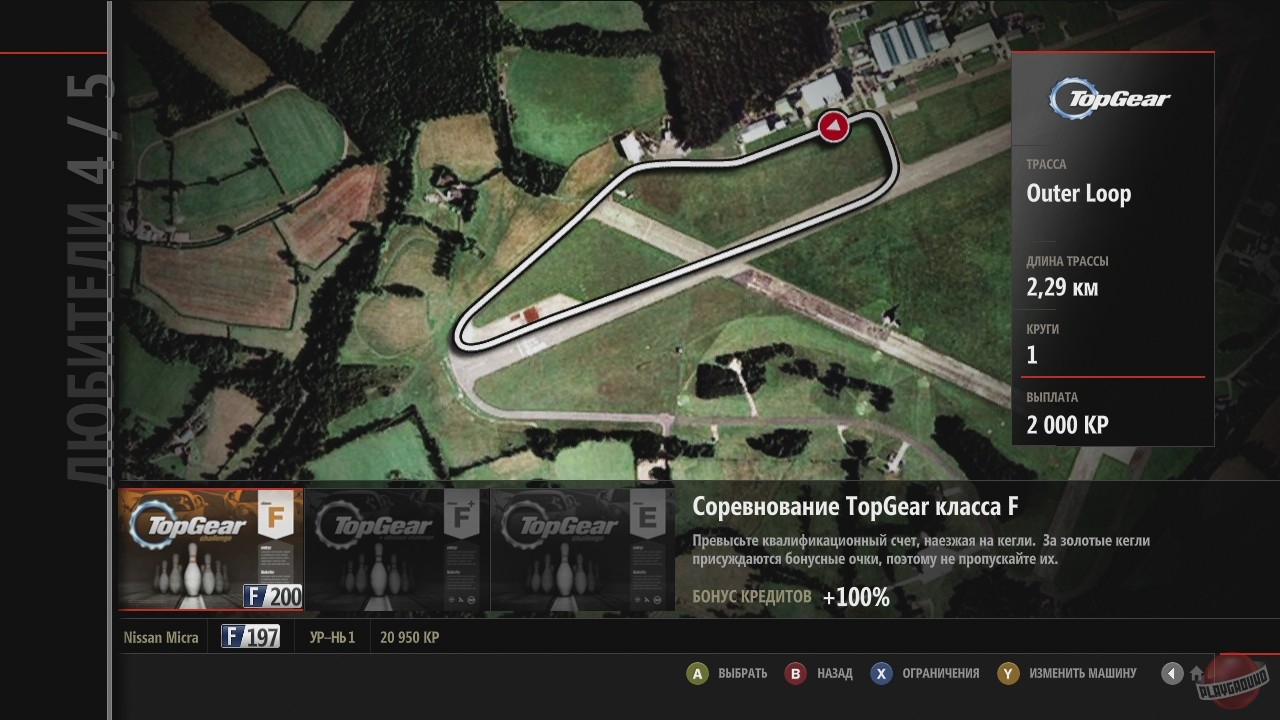Click the red start marker on track
The width and height of the screenshot is (1280, 720).
coord(833,126)
